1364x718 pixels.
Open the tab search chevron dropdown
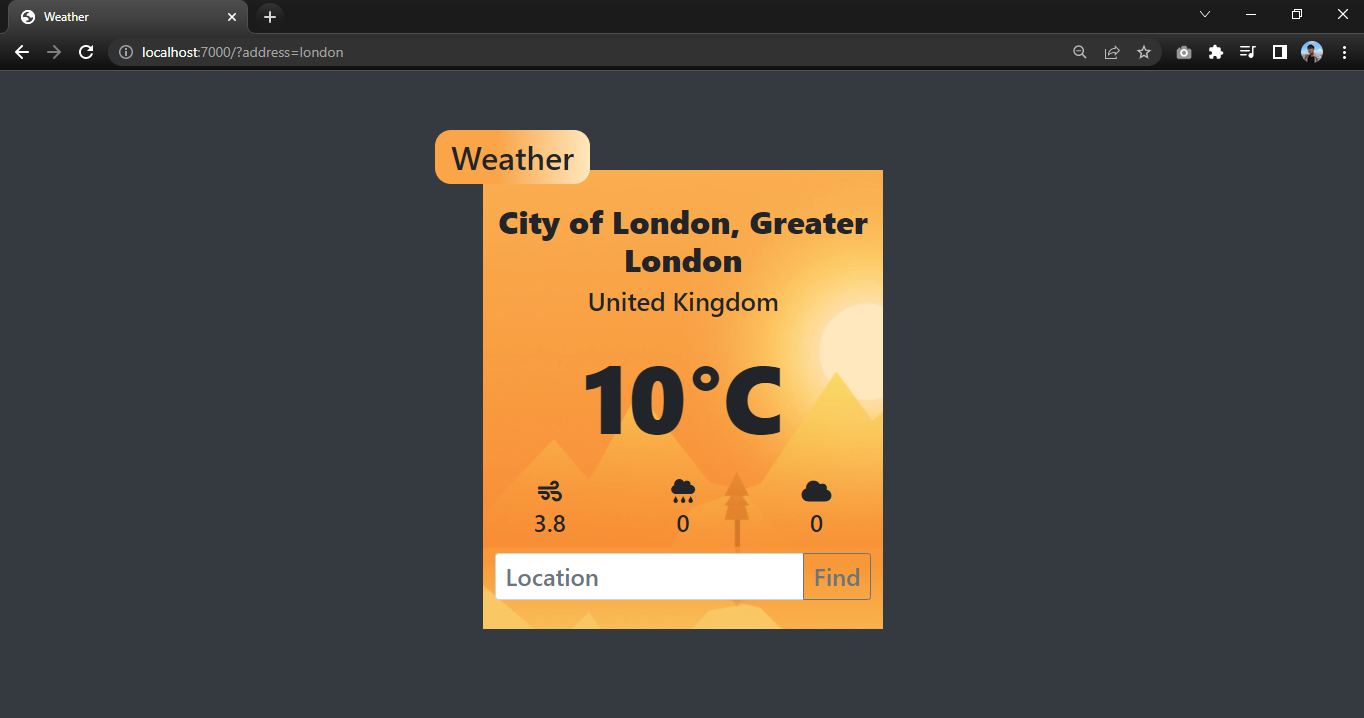click(x=1205, y=15)
